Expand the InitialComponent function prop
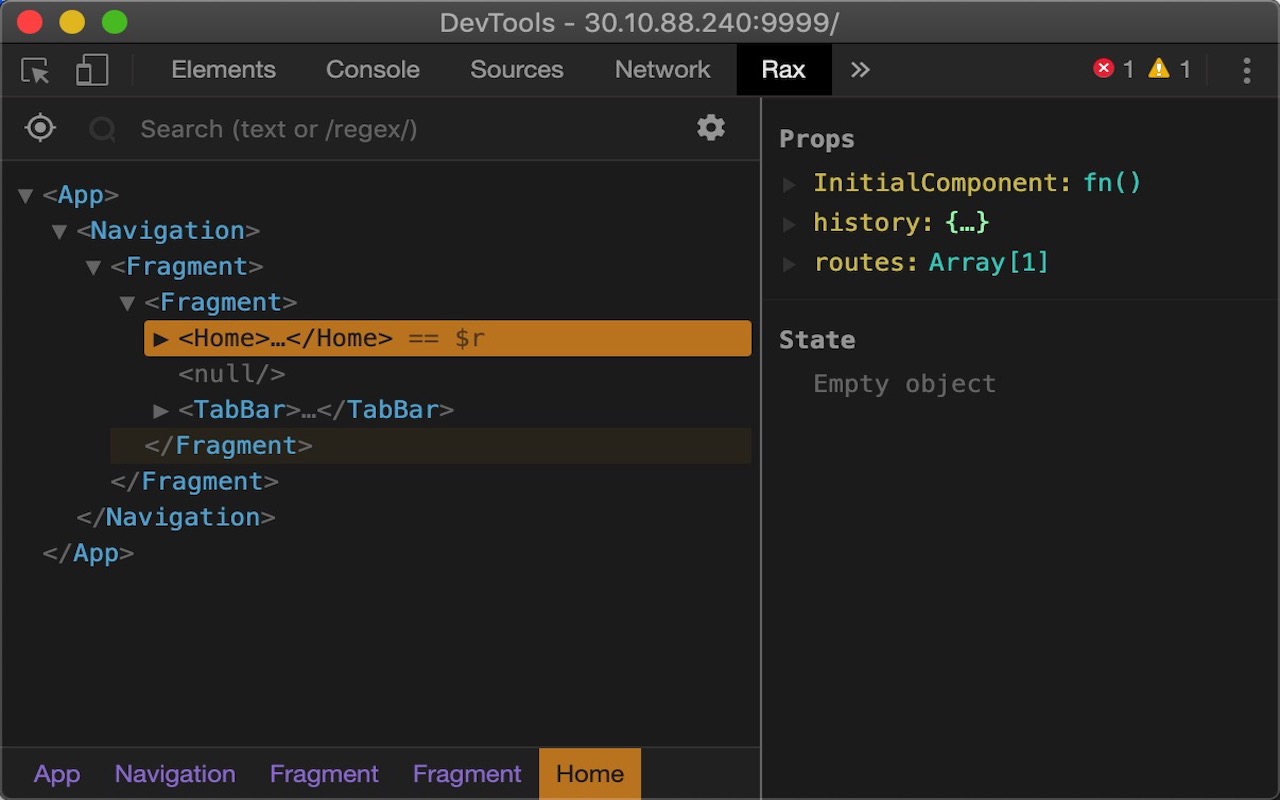 pyautogui.click(x=789, y=183)
